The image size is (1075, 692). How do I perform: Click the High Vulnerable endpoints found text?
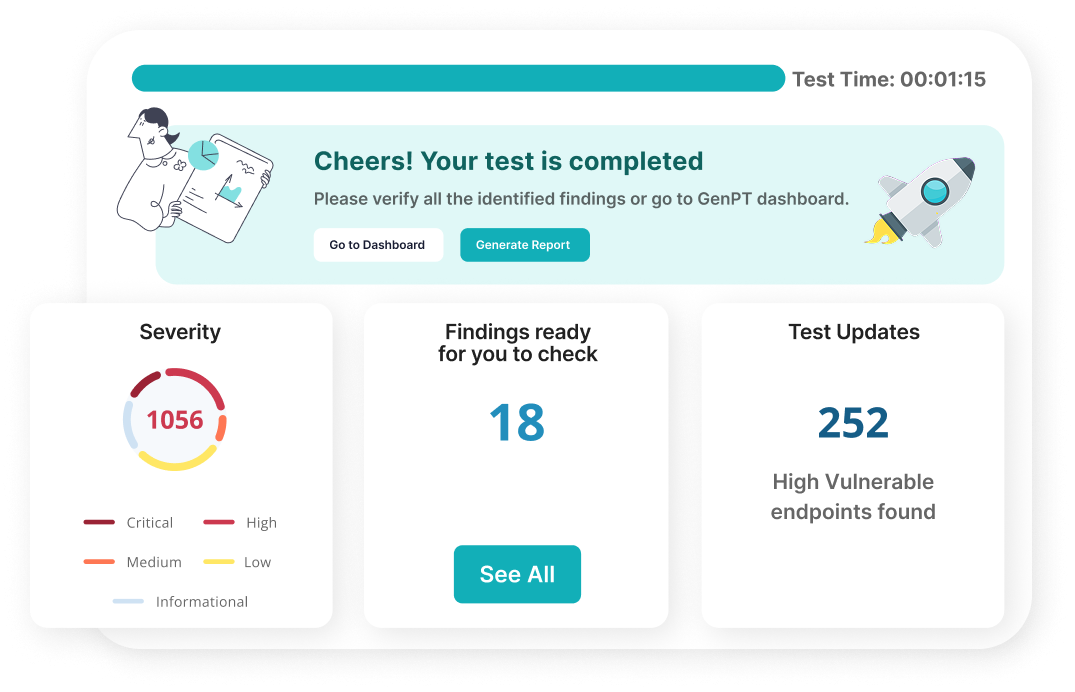tap(853, 497)
